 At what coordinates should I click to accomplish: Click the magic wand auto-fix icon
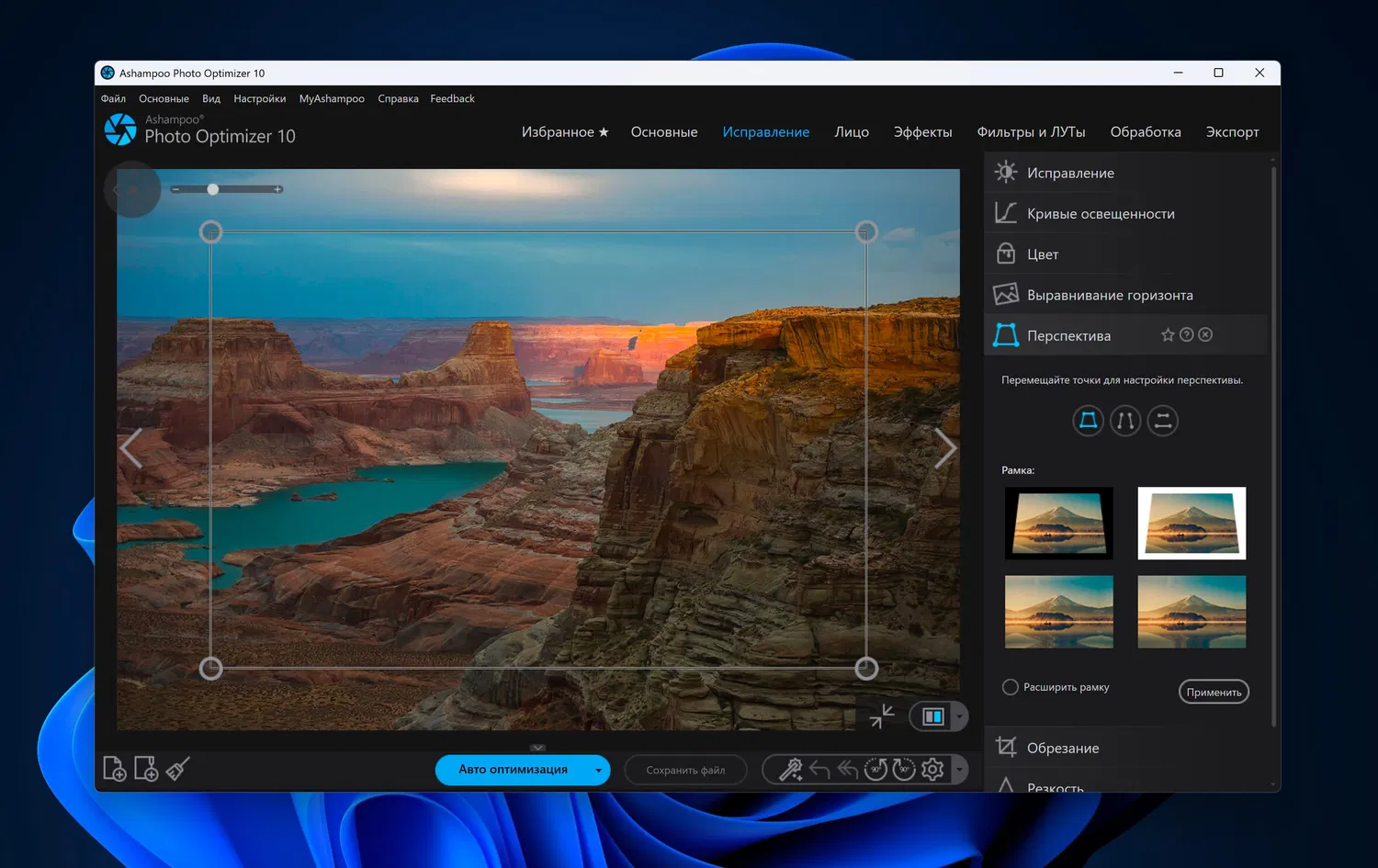790,770
